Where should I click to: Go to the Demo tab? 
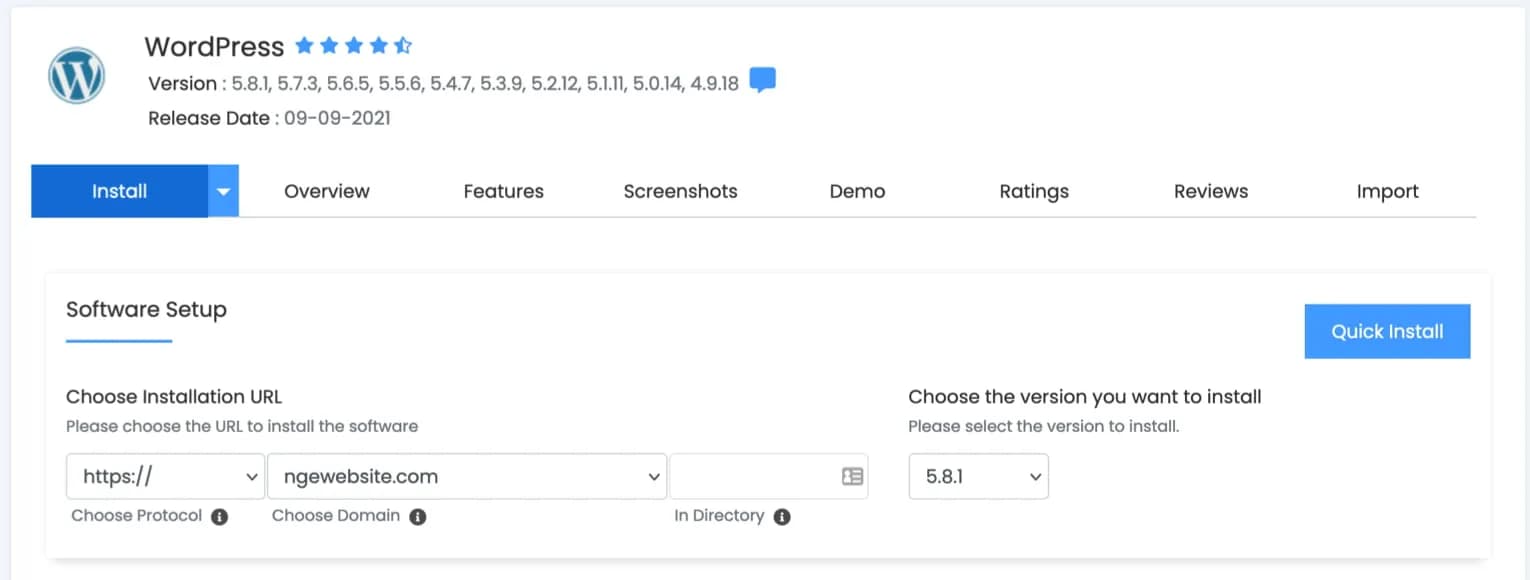point(857,191)
